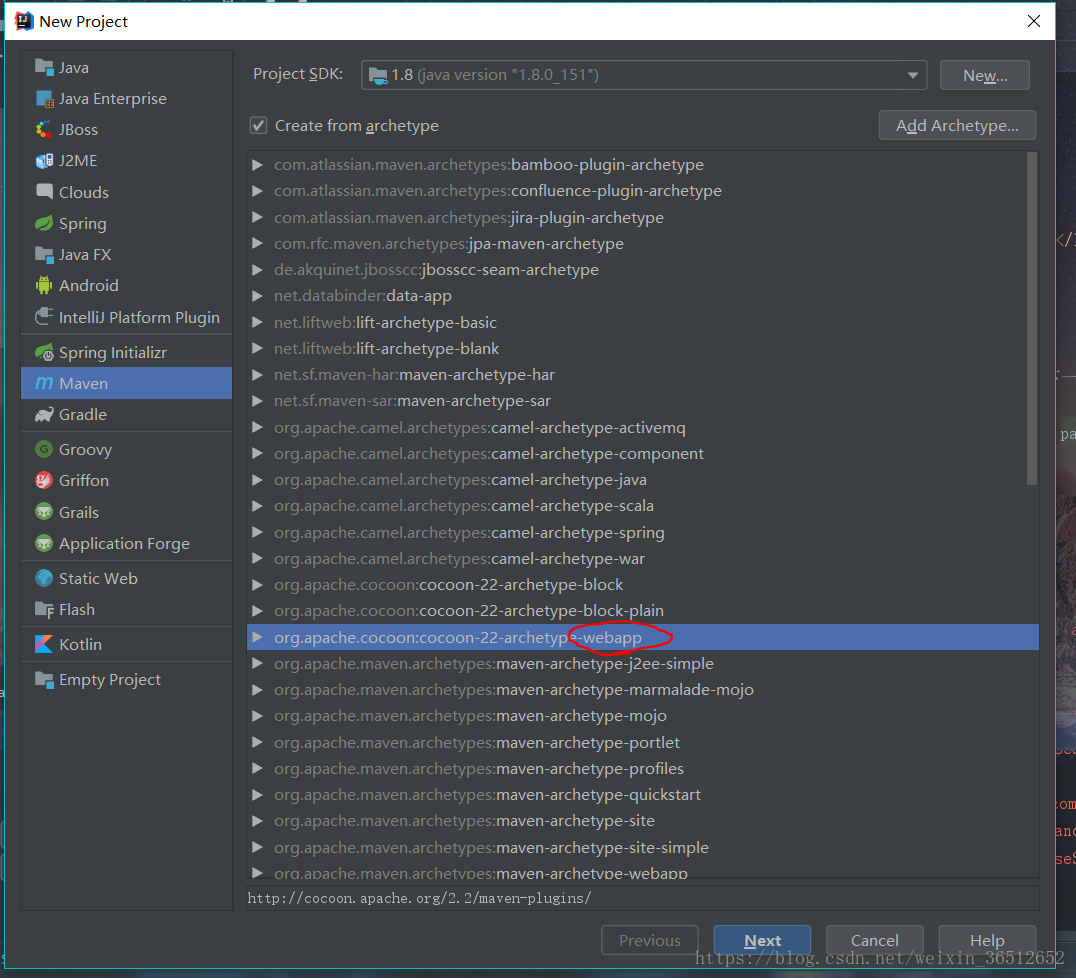Click the archetype list vertical scrollbar
This screenshot has height=978, width=1076.
click(x=1031, y=319)
